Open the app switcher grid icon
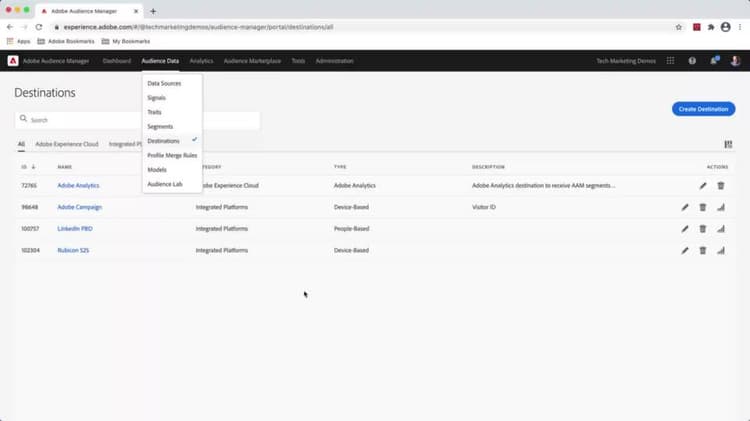 [x=670, y=61]
